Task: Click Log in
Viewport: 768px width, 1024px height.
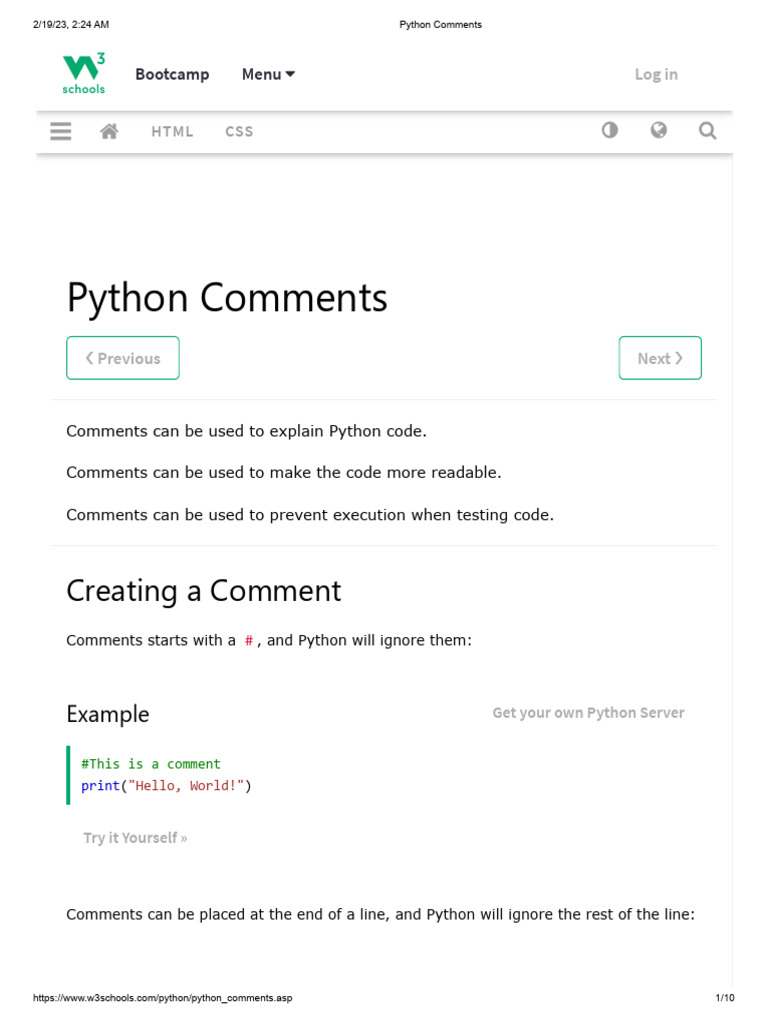Action: click(x=656, y=74)
